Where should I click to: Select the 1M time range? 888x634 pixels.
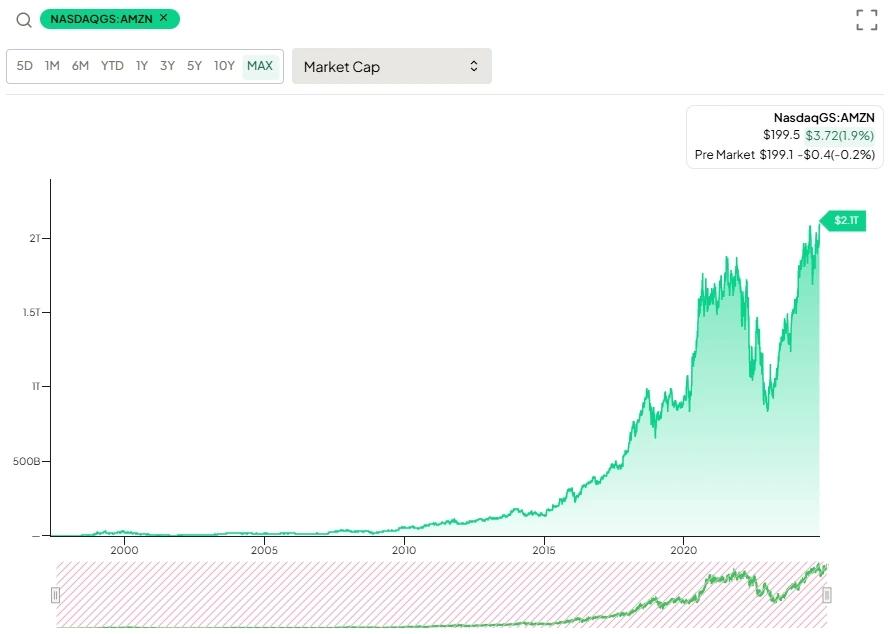tap(52, 66)
